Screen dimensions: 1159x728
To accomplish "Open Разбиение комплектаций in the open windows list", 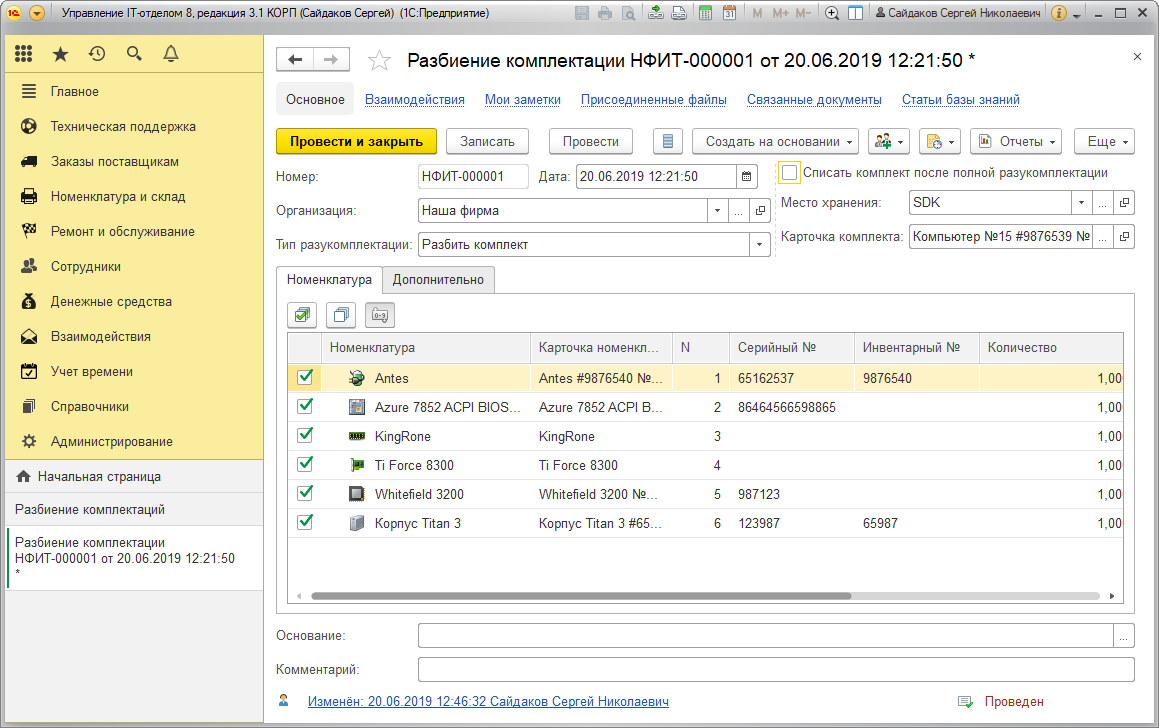I will (134, 509).
